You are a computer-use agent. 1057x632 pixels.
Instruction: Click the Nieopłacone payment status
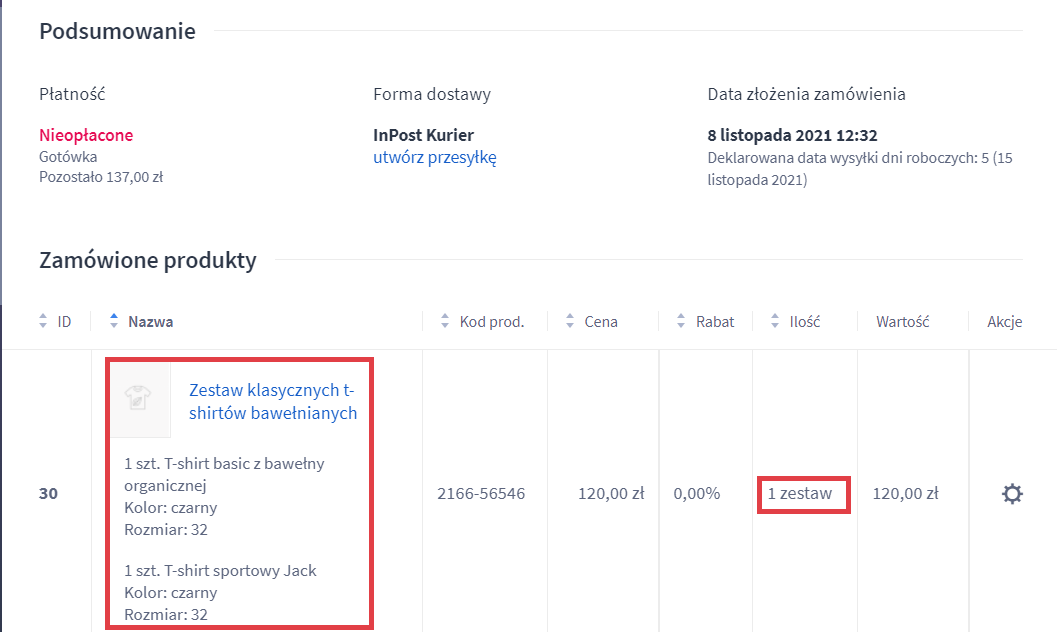click(86, 135)
